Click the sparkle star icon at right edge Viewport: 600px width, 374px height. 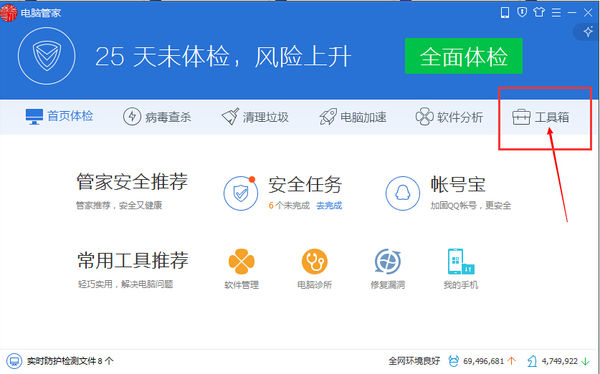[588, 31]
